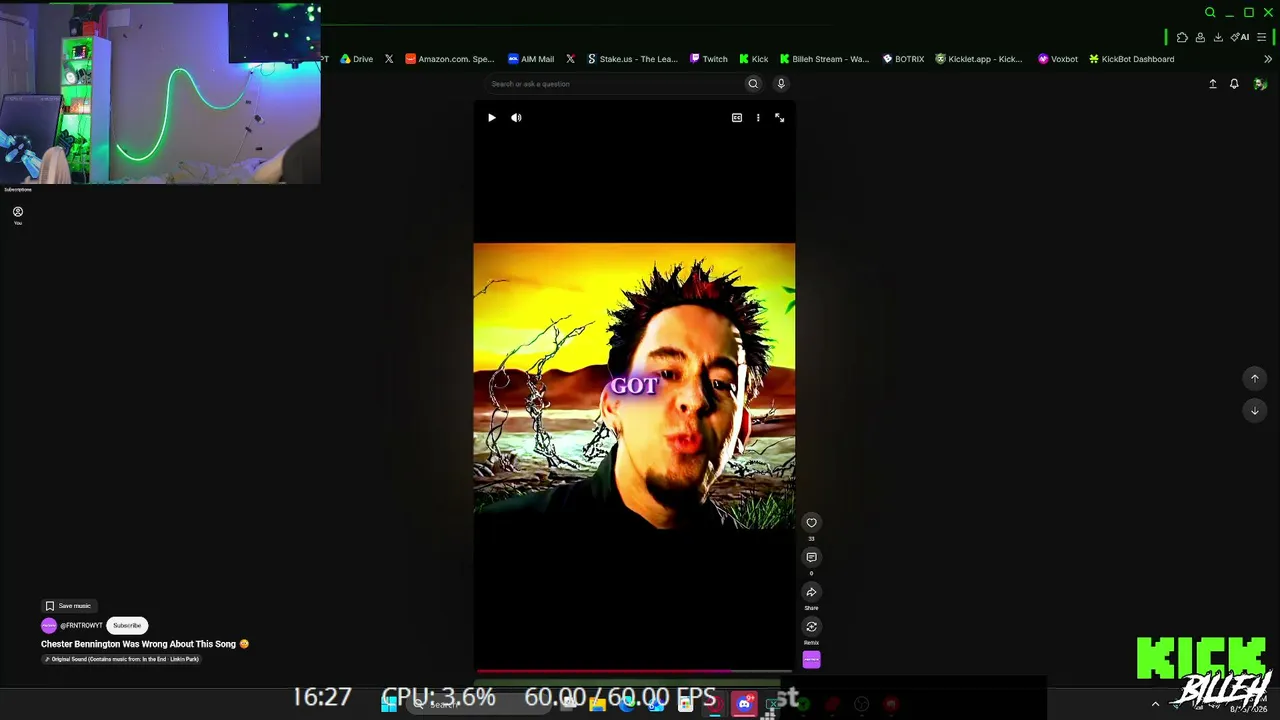Viewport: 1280px width, 720px height.
Task: Open the browser profile icon
Action: point(1200,37)
